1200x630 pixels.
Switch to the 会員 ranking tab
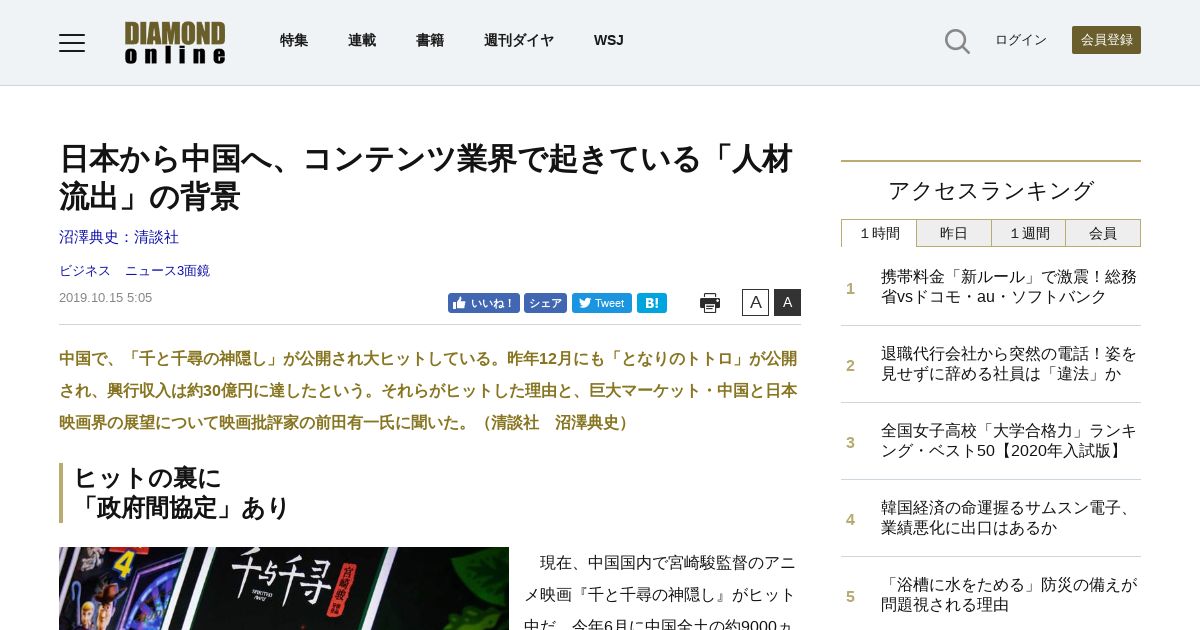coord(1103,233)
